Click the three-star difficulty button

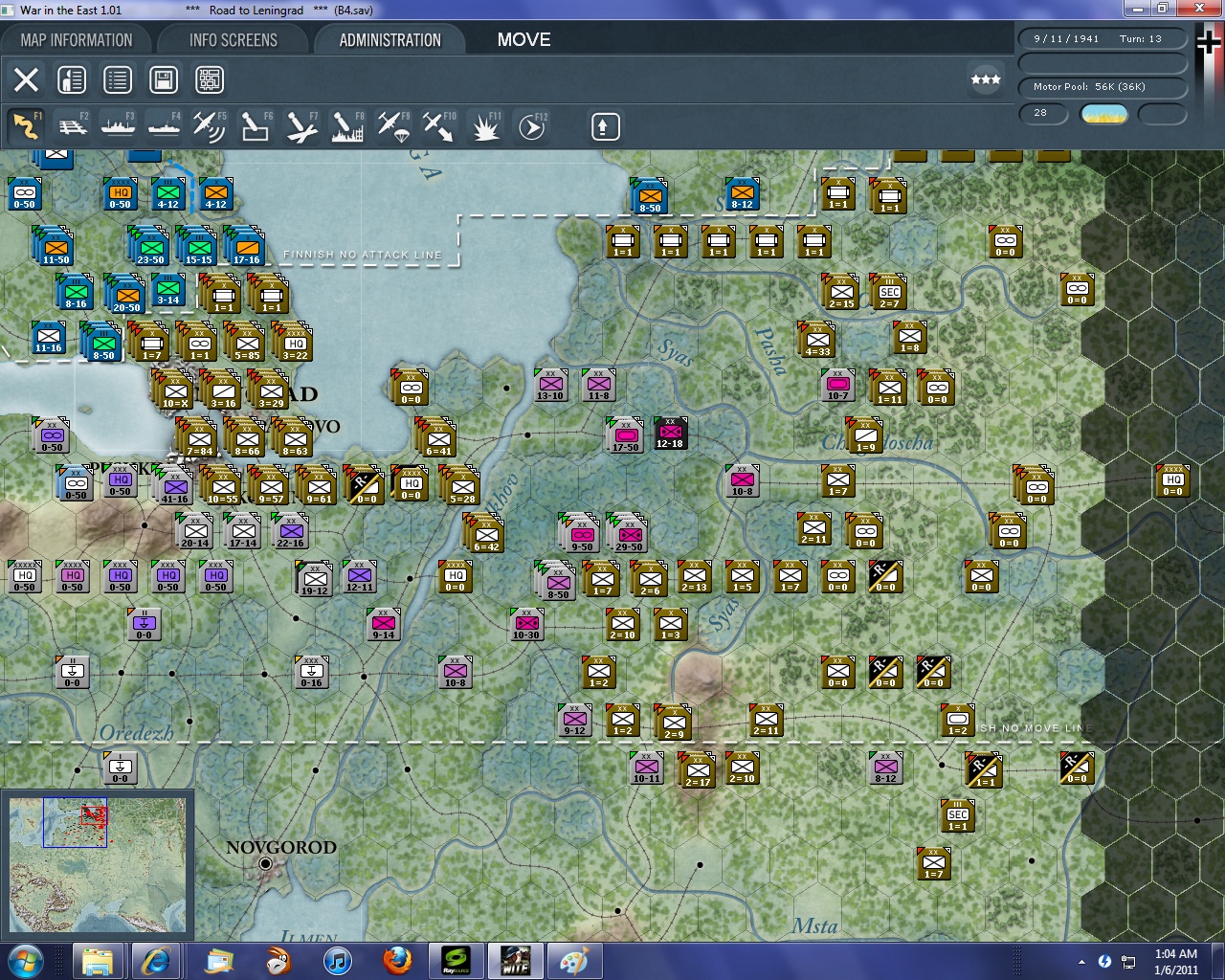point(986,79)
